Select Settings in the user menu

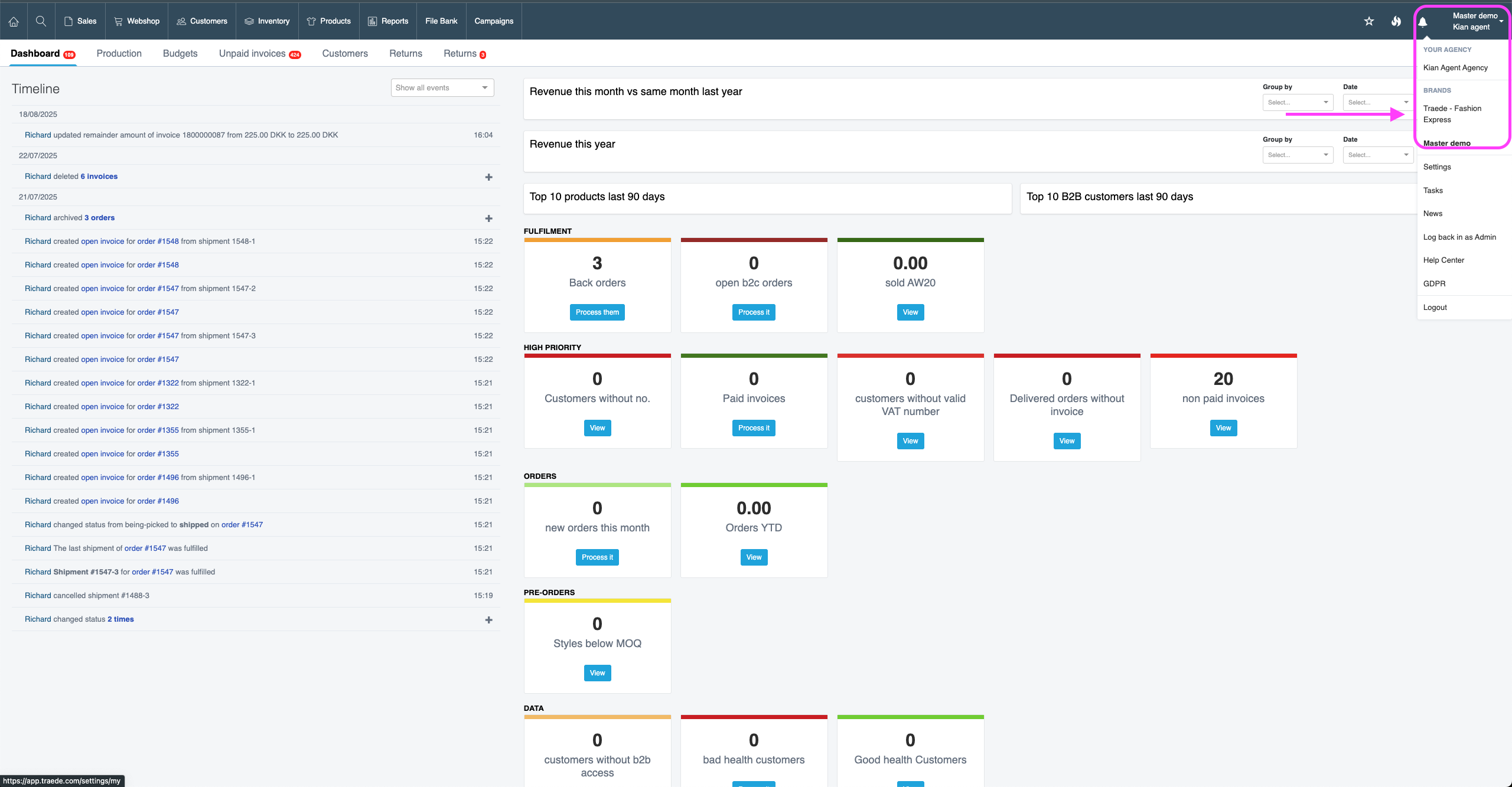point(1436,167)
